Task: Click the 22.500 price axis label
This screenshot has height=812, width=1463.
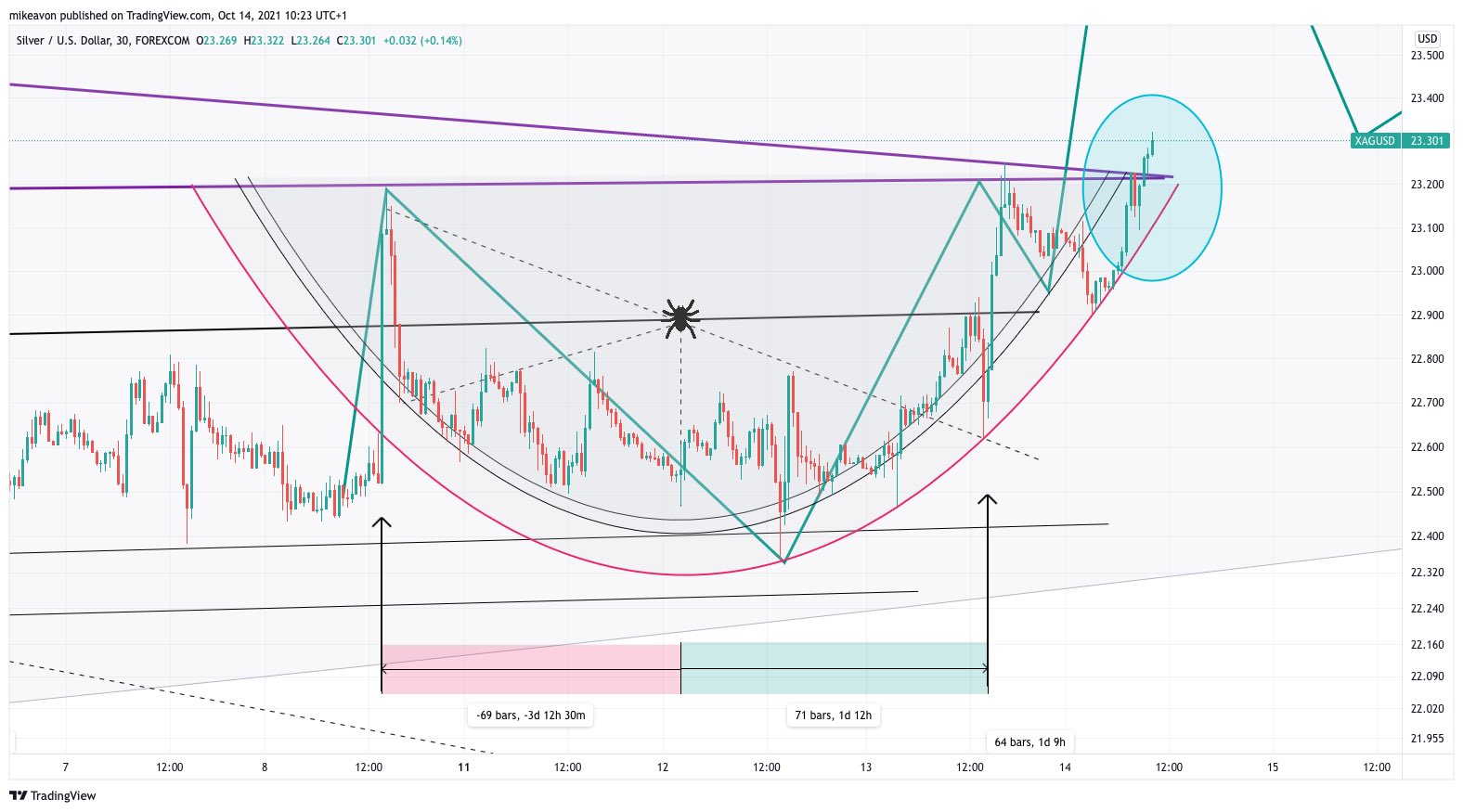Action: click(1427, 492)
